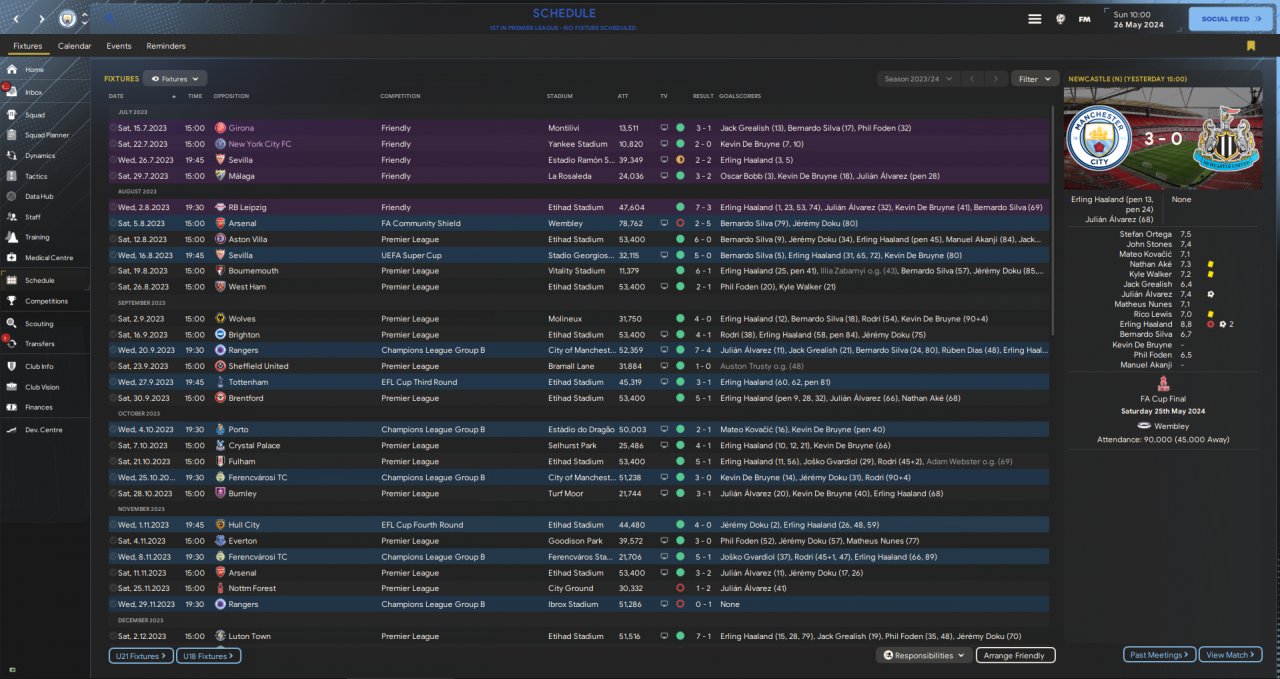Switch to the Calendar tab
This screenshot has height=679, width=1280.
(74, 46)
